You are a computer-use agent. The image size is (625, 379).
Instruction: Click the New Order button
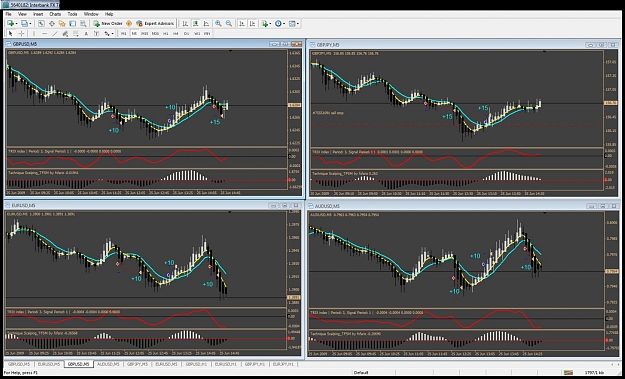pos(108,24)
